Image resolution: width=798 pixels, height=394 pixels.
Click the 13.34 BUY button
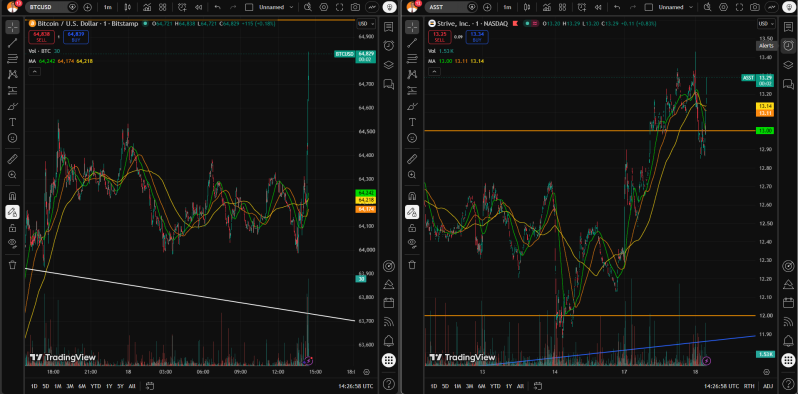point(477,37)
